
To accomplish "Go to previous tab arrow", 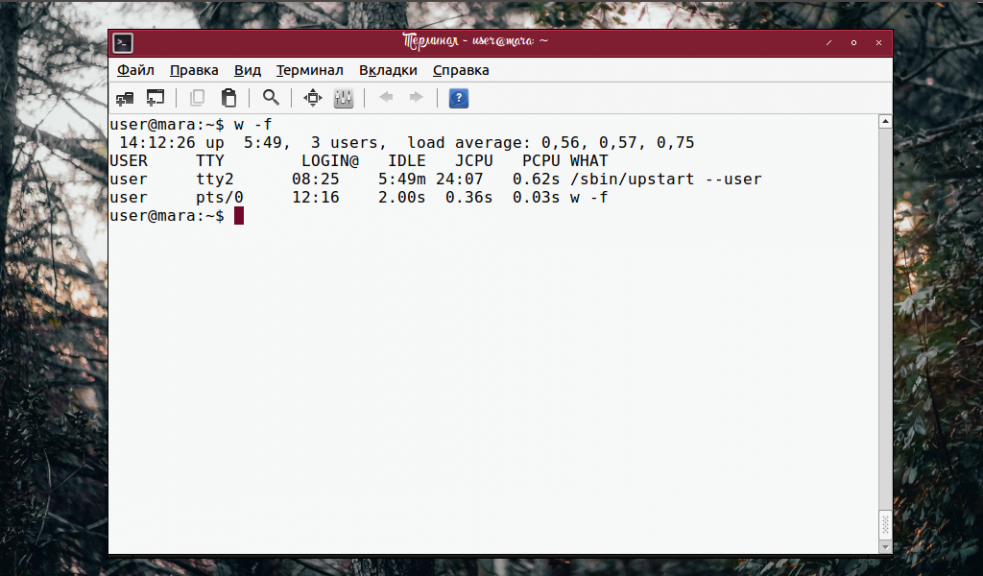I will (386, 97).
